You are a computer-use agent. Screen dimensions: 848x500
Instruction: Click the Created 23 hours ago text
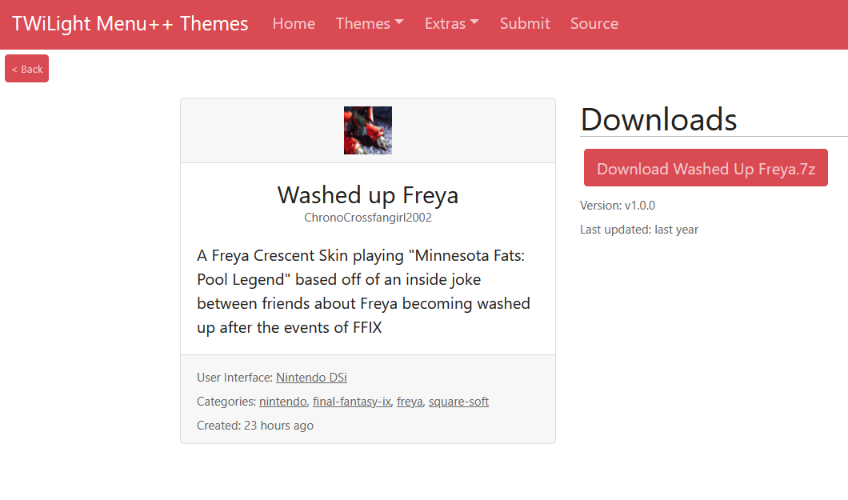[x=255, y=426]
